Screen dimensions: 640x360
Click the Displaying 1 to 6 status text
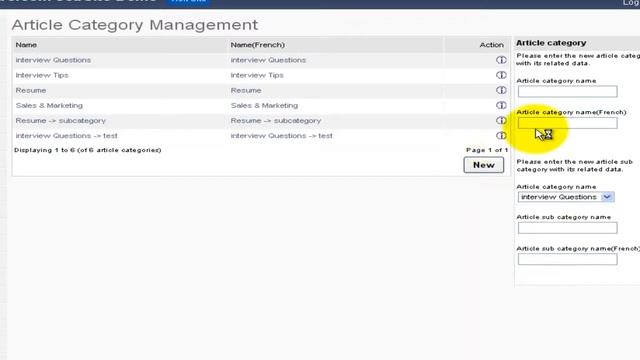pyautogui.click(x=88, y=150)
